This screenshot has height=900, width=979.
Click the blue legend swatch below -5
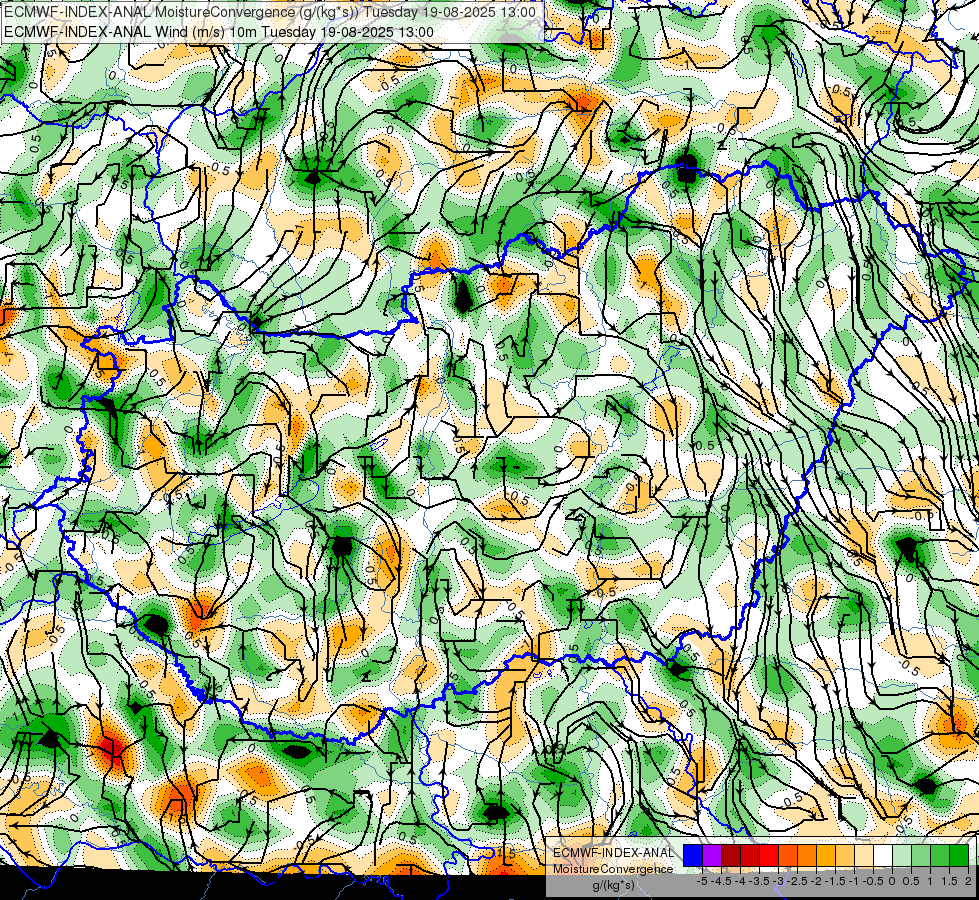point(693,856)
